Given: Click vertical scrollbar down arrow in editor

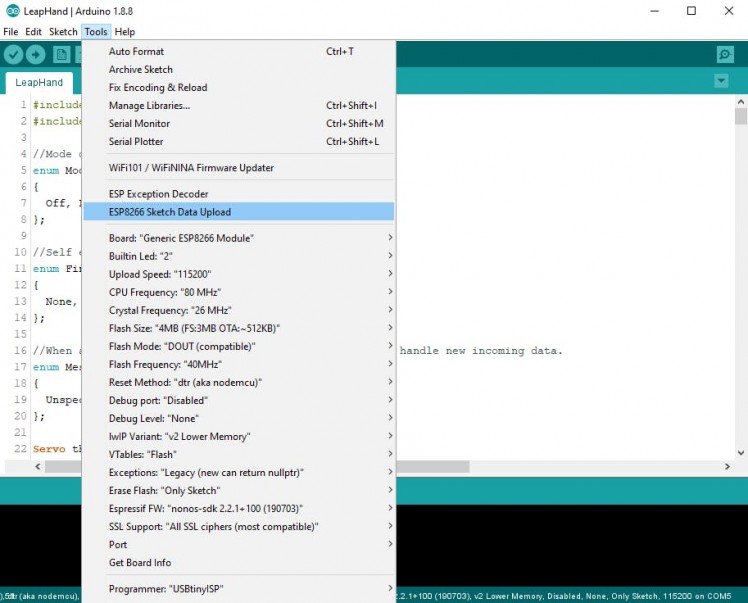Looking at the screenshot, I should [x=740, y=453].
